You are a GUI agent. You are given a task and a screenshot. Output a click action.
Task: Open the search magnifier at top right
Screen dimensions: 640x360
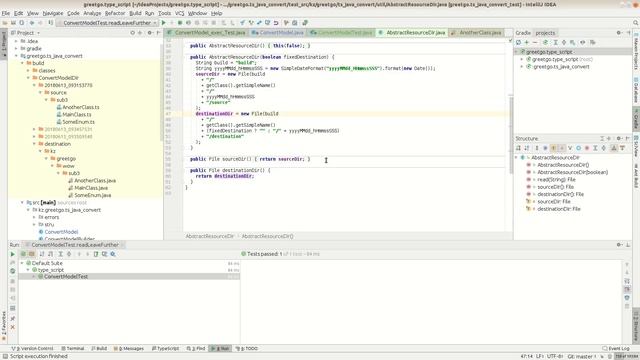636,23
